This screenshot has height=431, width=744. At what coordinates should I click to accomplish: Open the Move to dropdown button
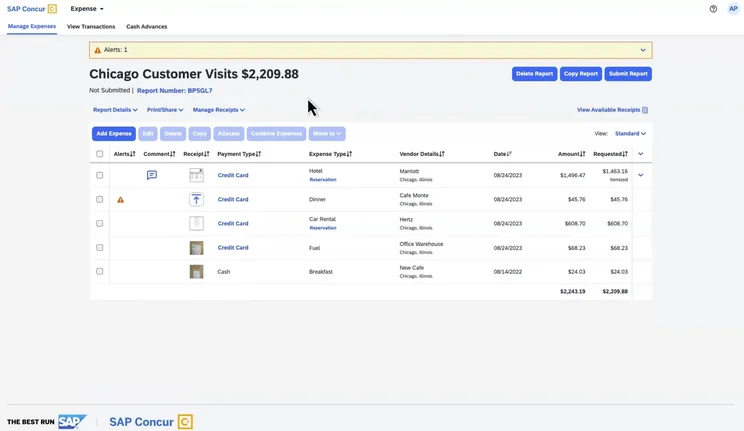pyautogui.click(x=327, y=133)
